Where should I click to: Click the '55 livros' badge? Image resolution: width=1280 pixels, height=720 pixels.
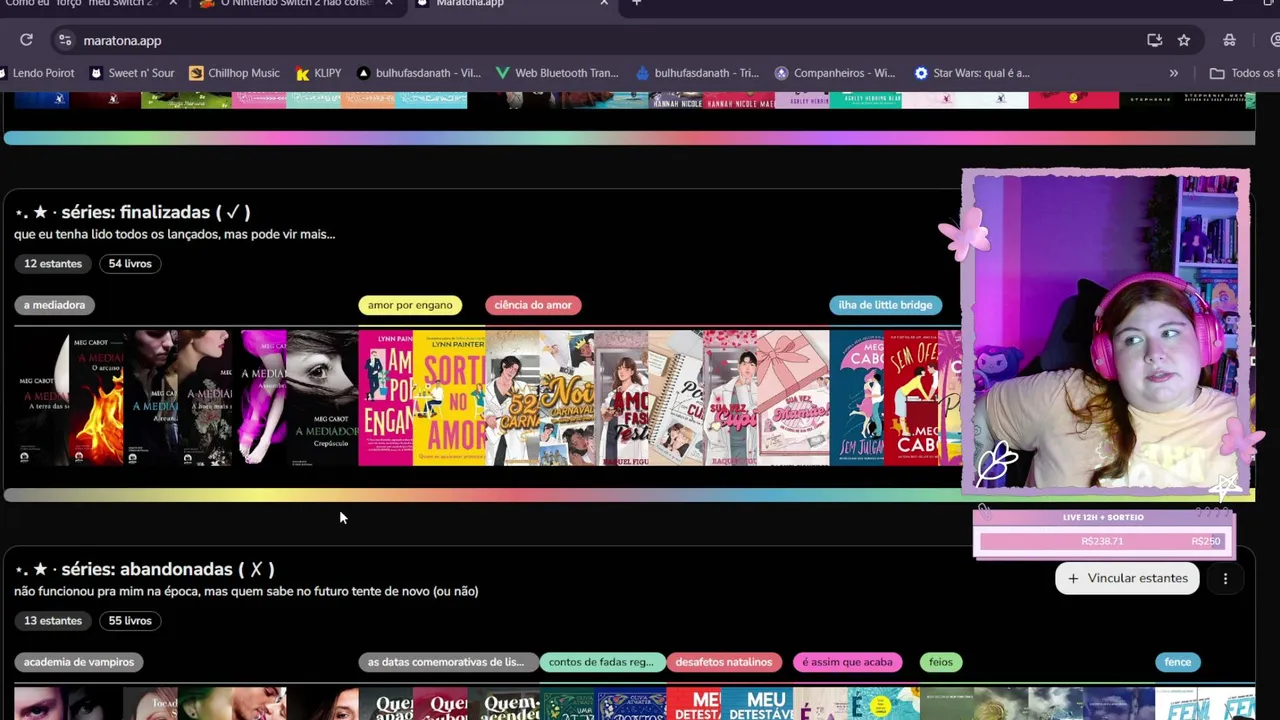(130, 621)
